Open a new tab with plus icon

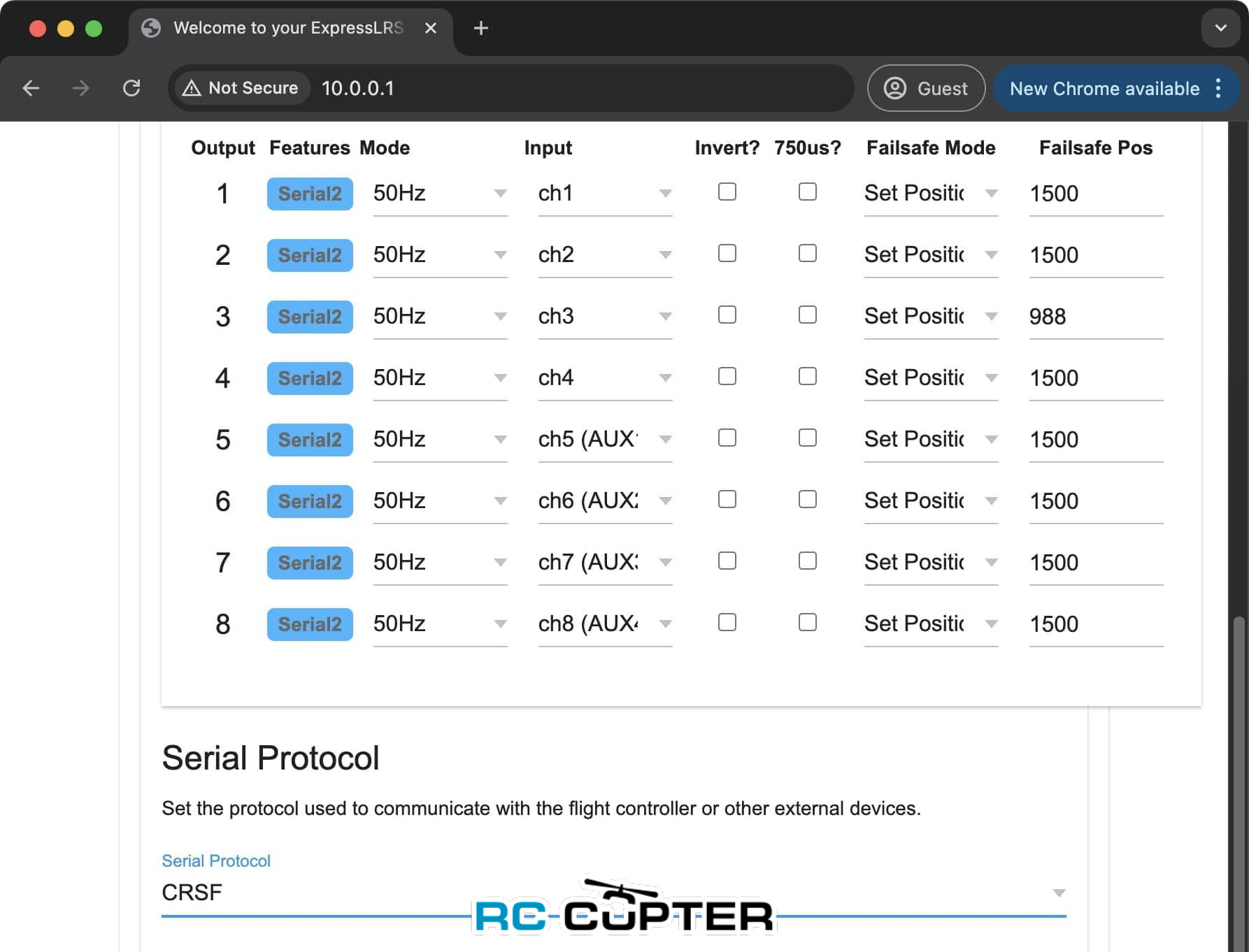[x=480, y=28]
